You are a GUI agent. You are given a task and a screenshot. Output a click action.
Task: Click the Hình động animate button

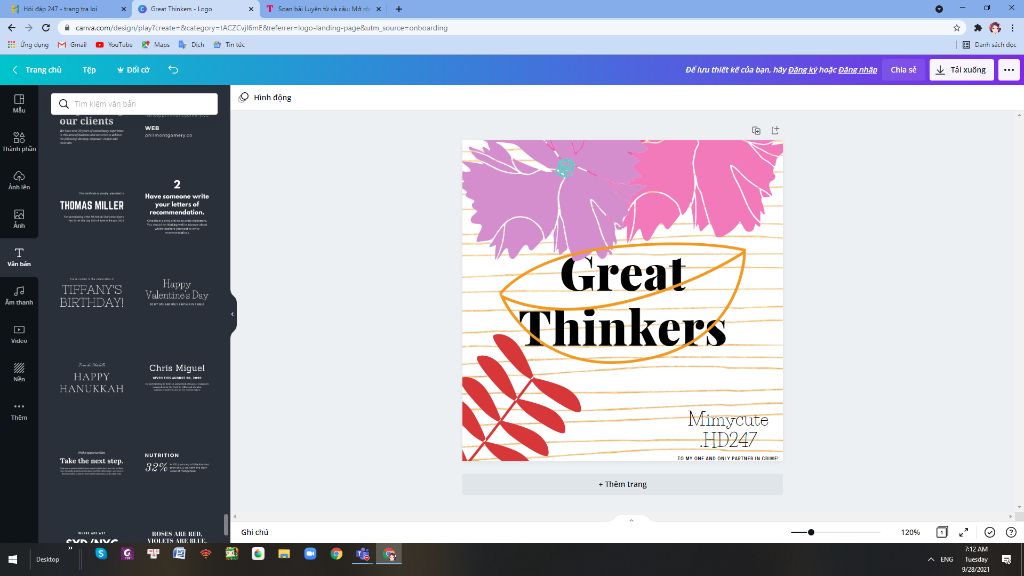click(x=265, y=97)
